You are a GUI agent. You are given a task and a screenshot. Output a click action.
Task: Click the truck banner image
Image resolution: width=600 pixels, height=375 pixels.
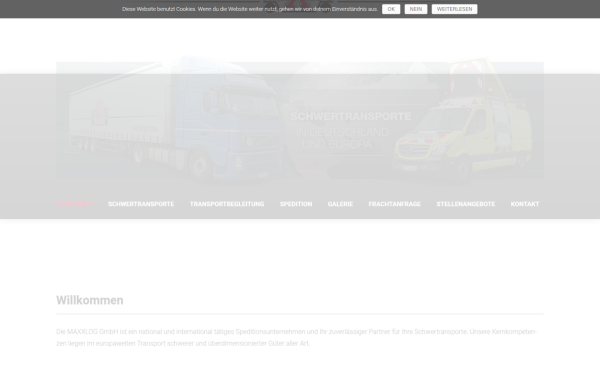300,121
